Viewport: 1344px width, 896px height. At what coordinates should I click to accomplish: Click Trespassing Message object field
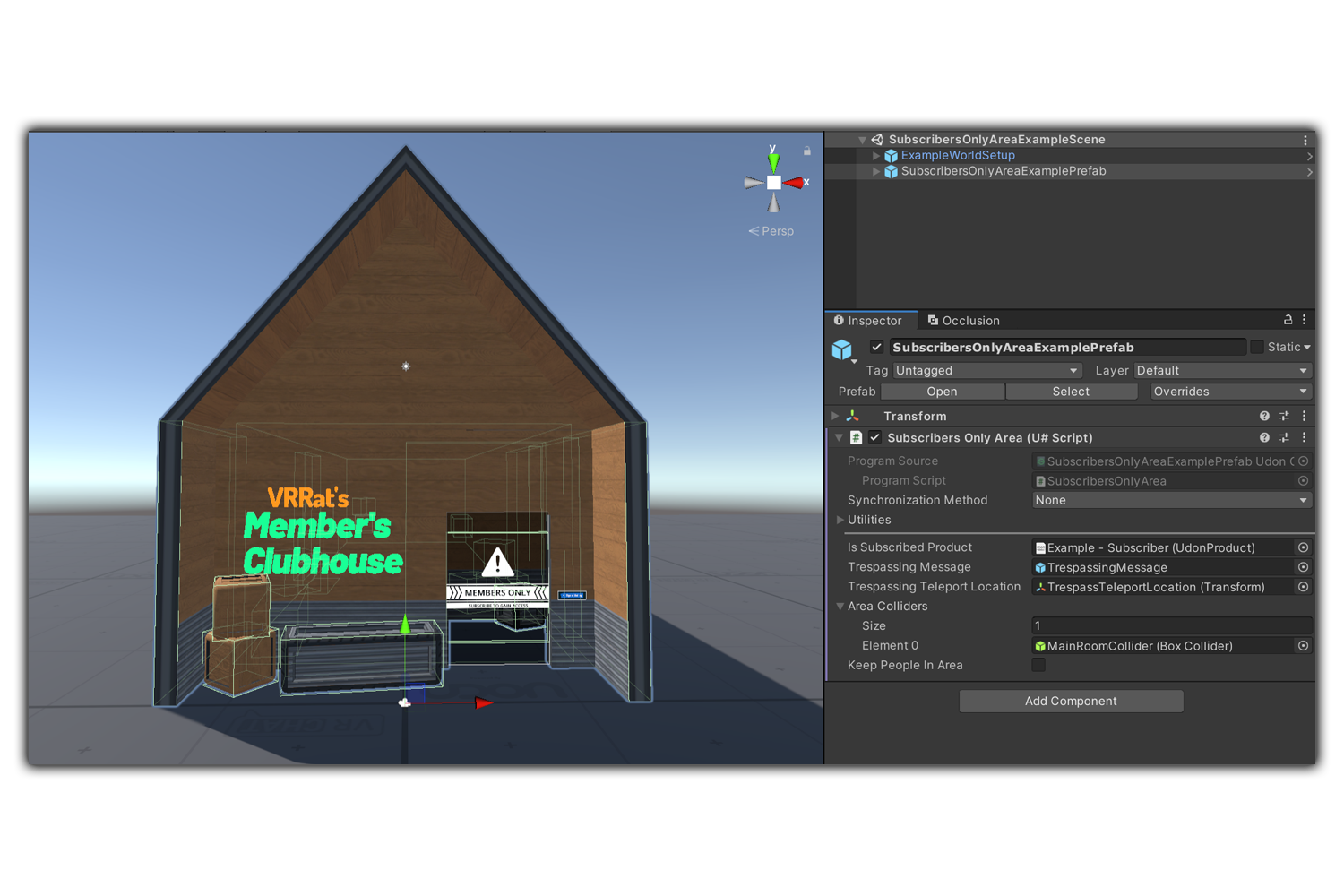coord(1164,567)
